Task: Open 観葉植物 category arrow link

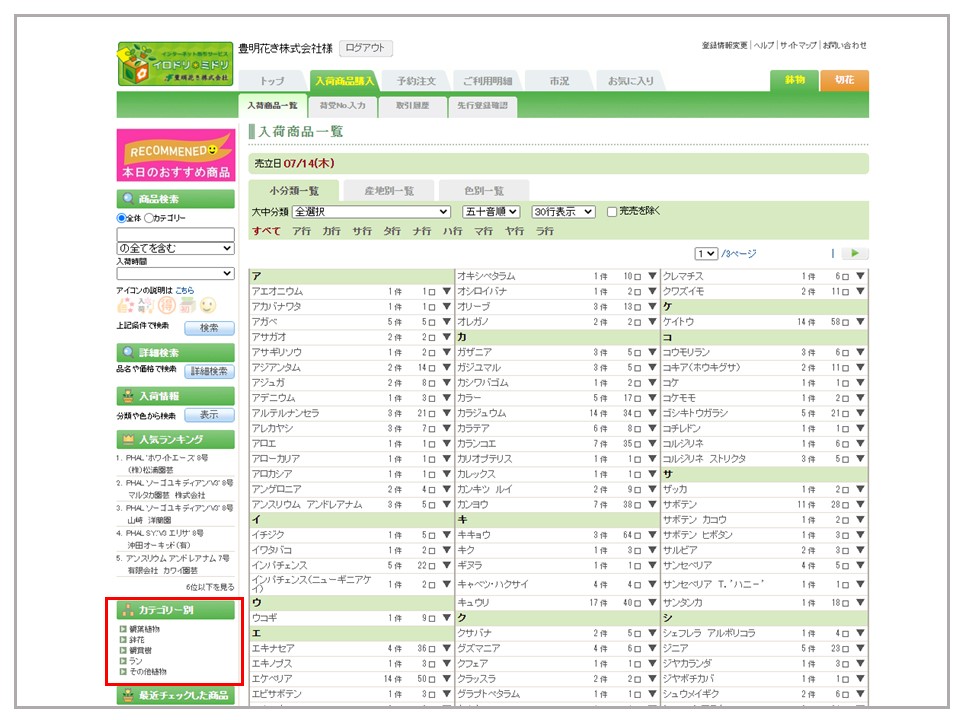Action: click(123, 629)
